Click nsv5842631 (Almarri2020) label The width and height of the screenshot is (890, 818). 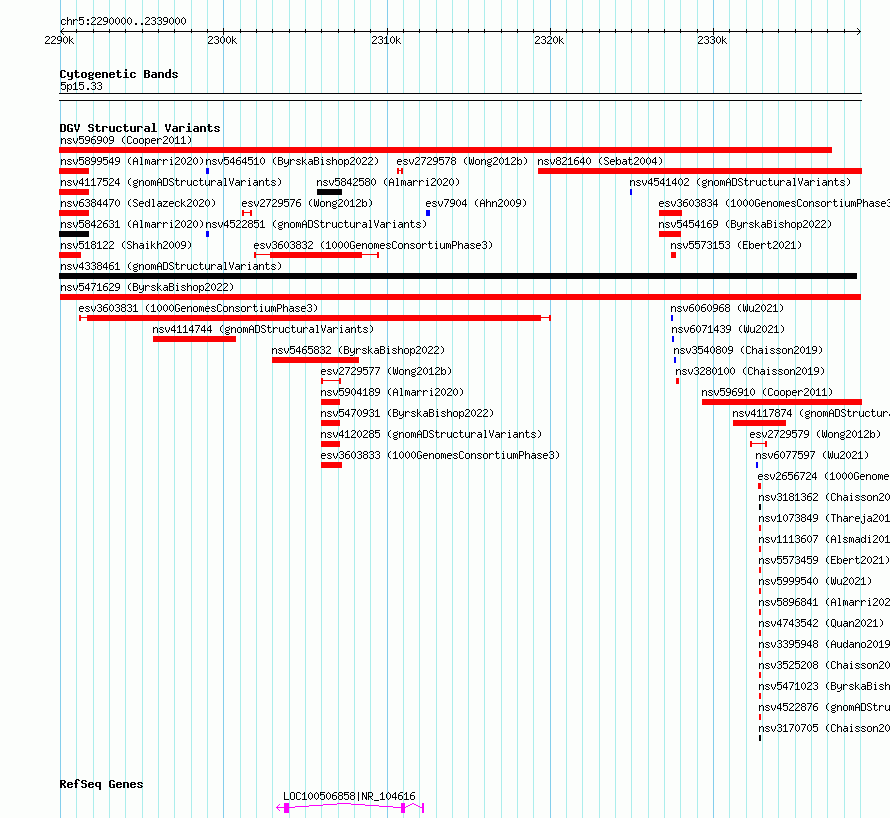pyautogui.click(x=132, y=224)
